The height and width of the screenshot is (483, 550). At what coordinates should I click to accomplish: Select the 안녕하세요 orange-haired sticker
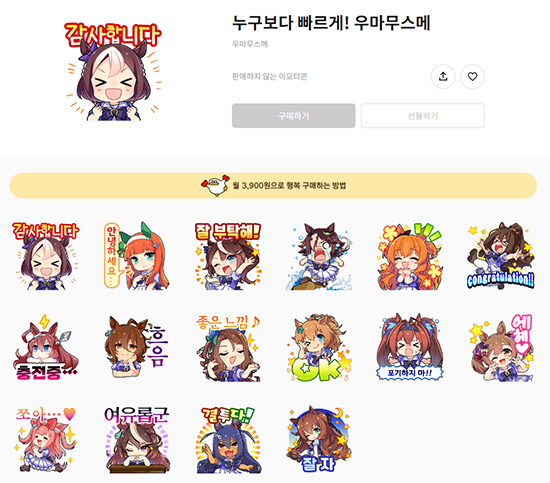point(137,256)
